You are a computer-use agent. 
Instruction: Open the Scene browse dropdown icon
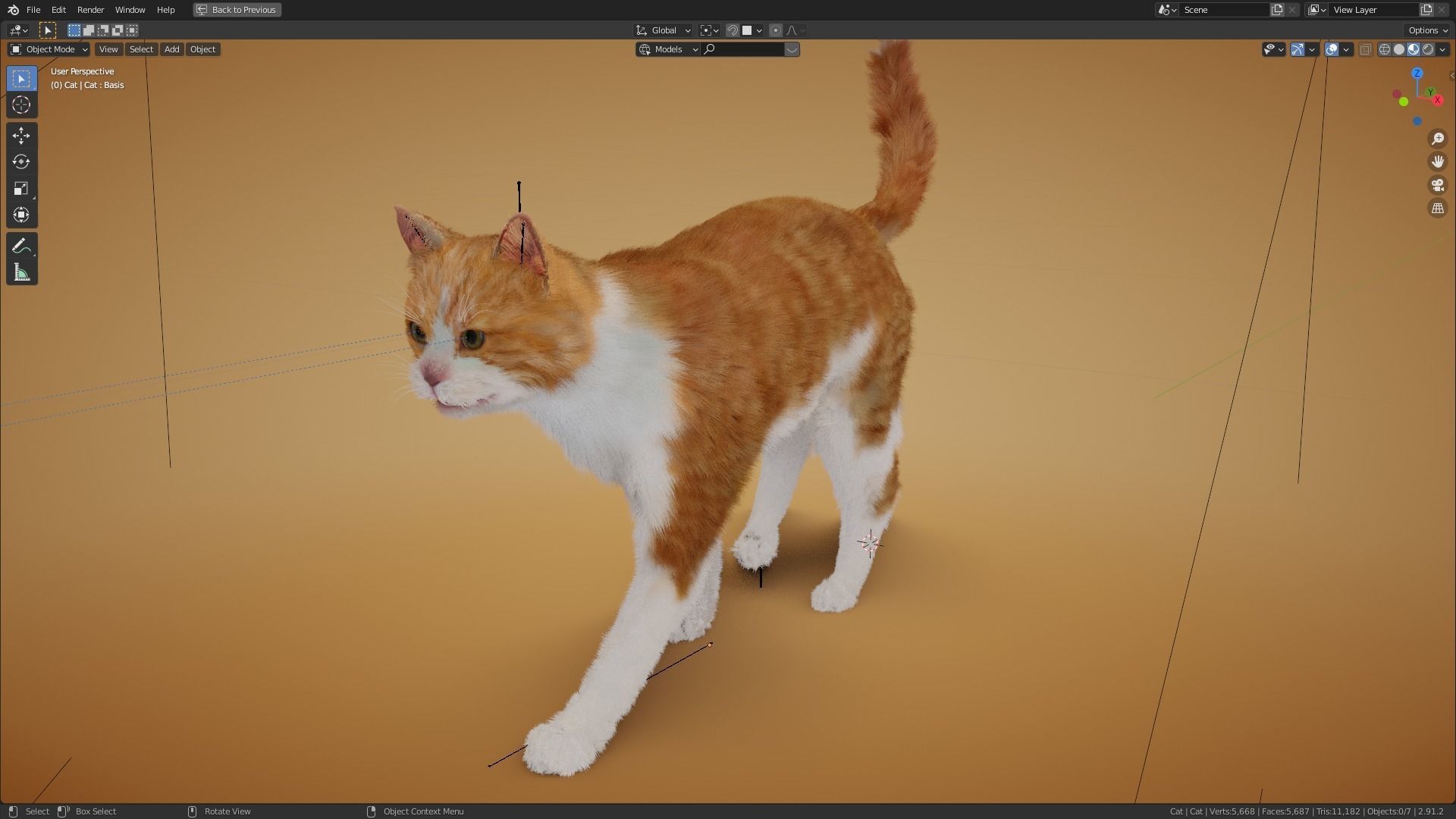[x=1166, y=10]
